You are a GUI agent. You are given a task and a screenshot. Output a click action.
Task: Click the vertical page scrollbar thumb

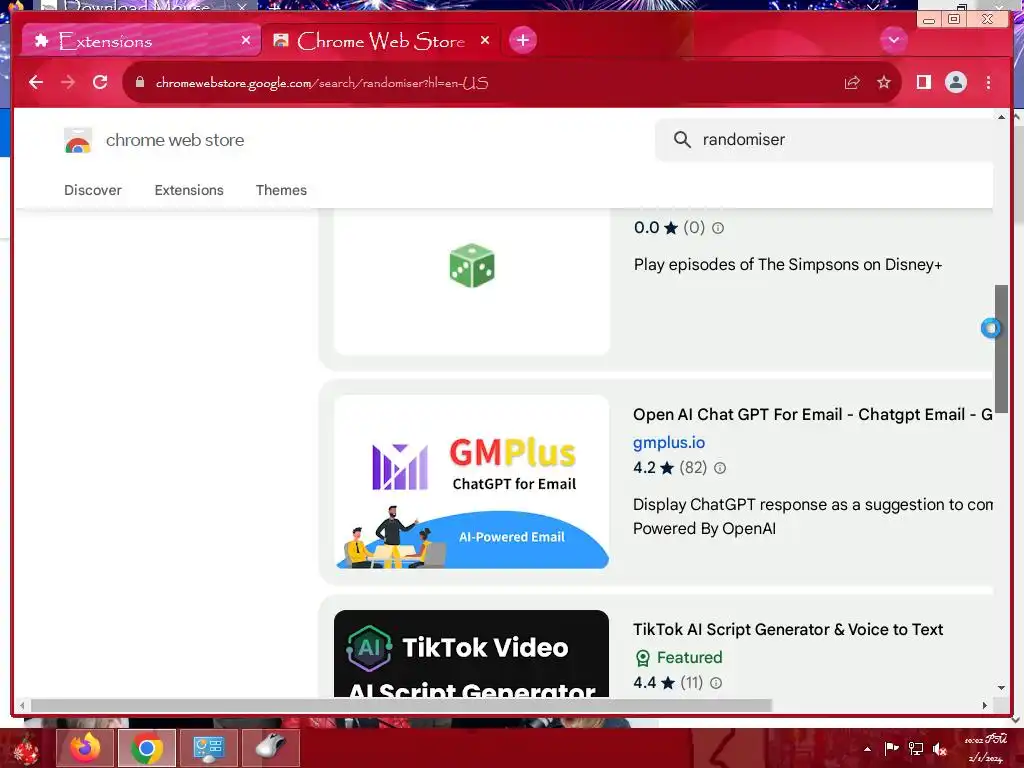[x=1000, y=349]
